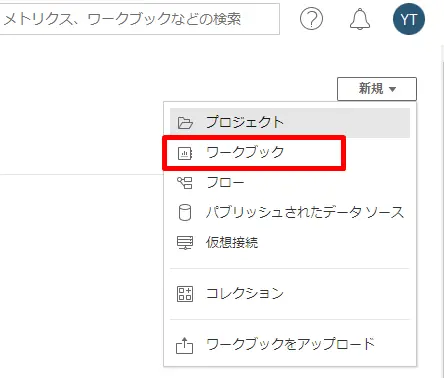Click the cylinder data source icon

click(185, 213)
